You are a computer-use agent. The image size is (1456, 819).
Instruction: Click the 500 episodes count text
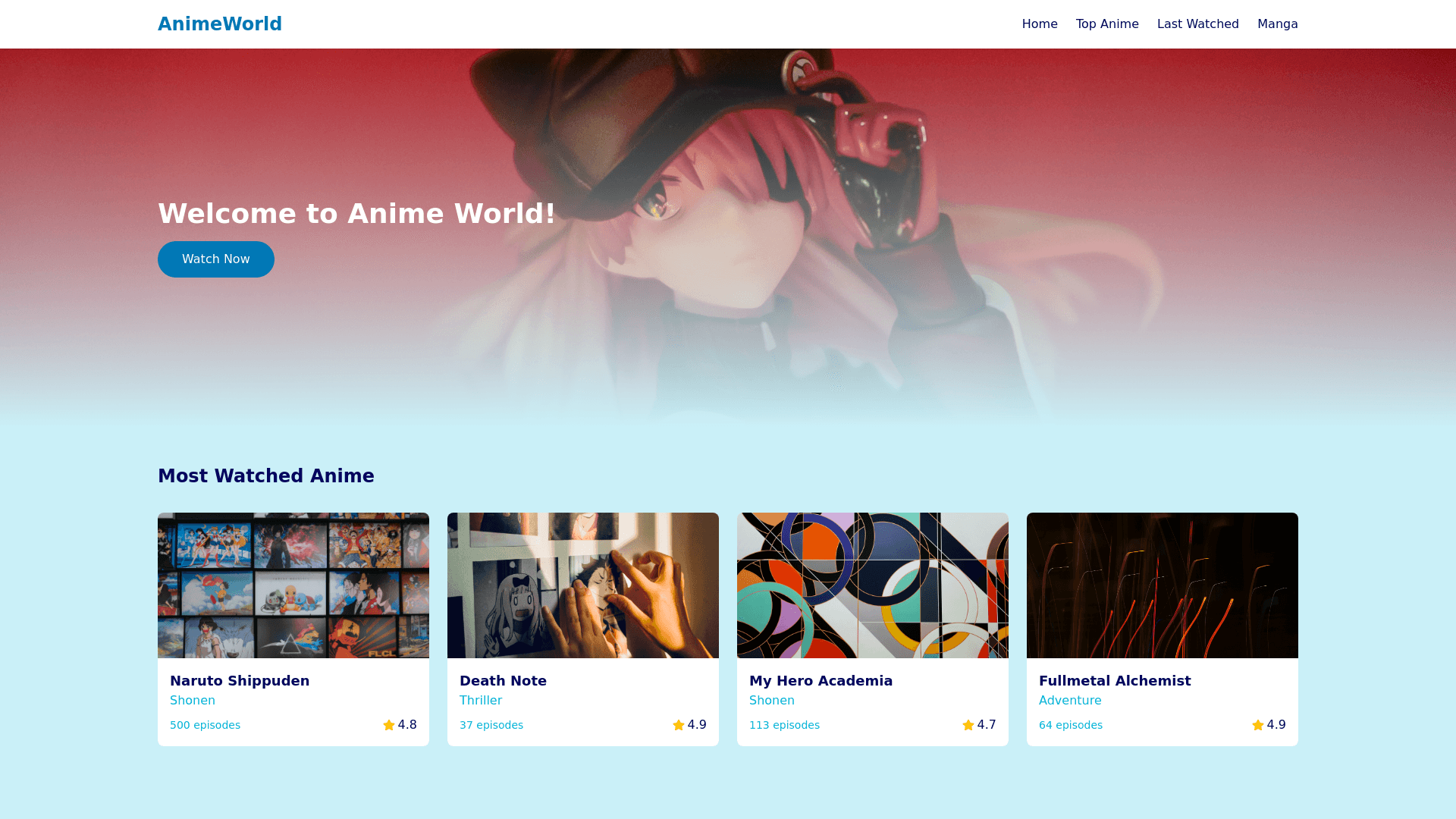coord(205,725)
